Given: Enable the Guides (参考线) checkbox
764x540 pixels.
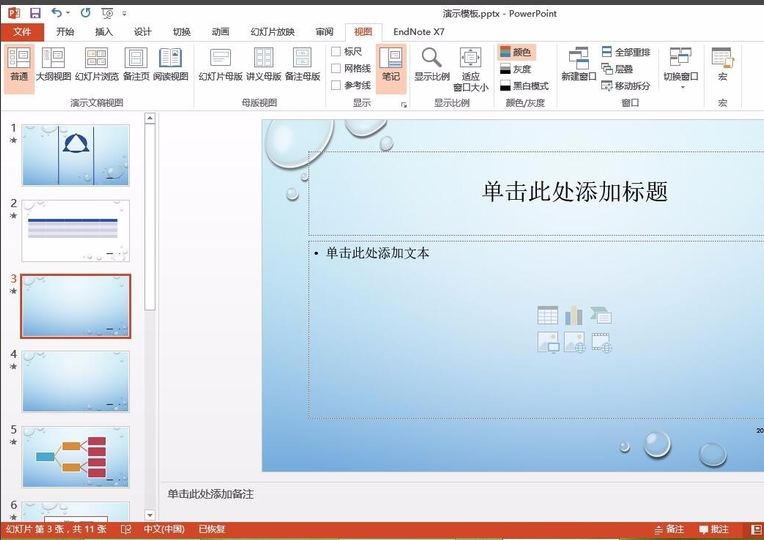Looking at the screenshot, I should point(336,85).
